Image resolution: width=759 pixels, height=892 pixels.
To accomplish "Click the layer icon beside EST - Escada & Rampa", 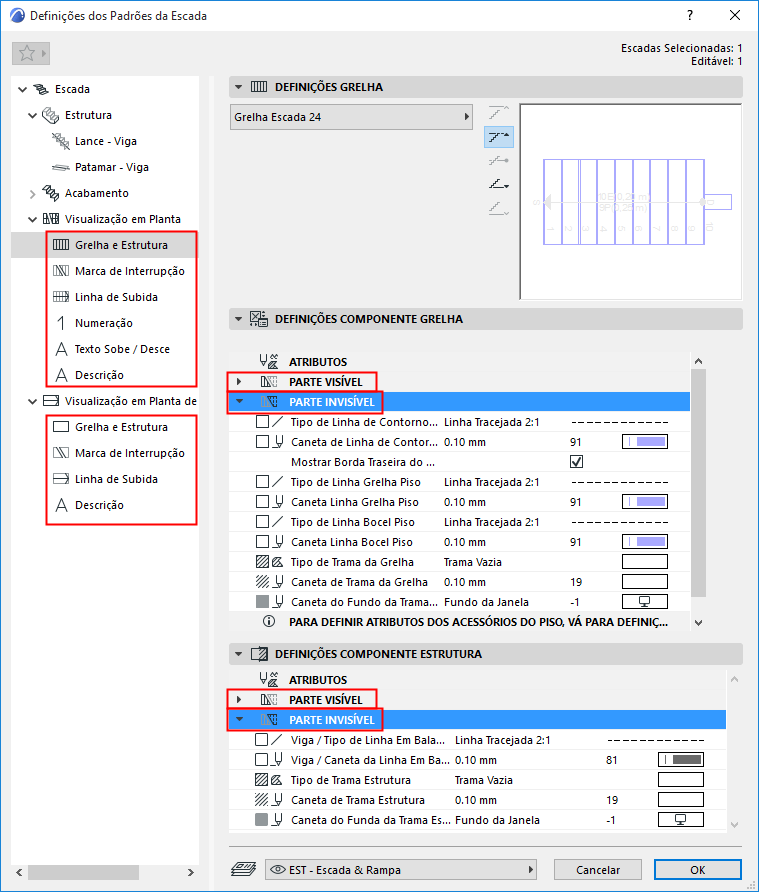I will pyautogui.click(x=244, y=869).
